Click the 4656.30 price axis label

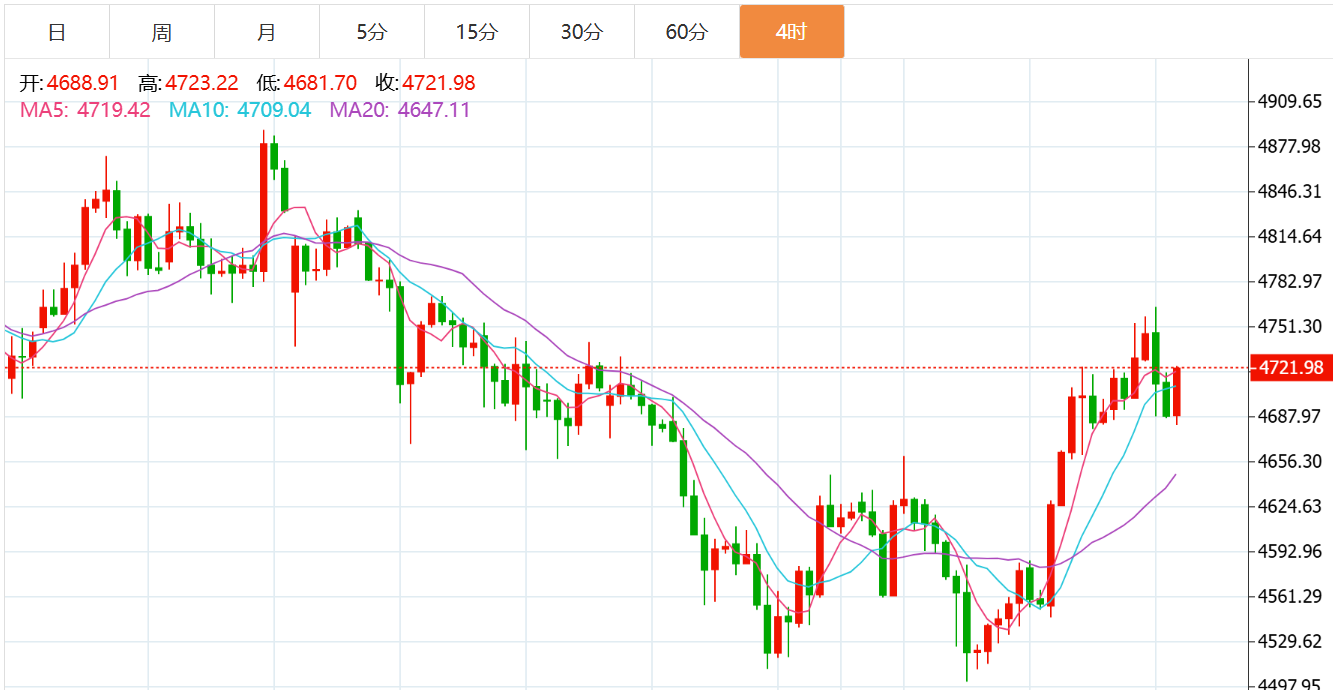pyautogui.click(x=1291, y=461)
